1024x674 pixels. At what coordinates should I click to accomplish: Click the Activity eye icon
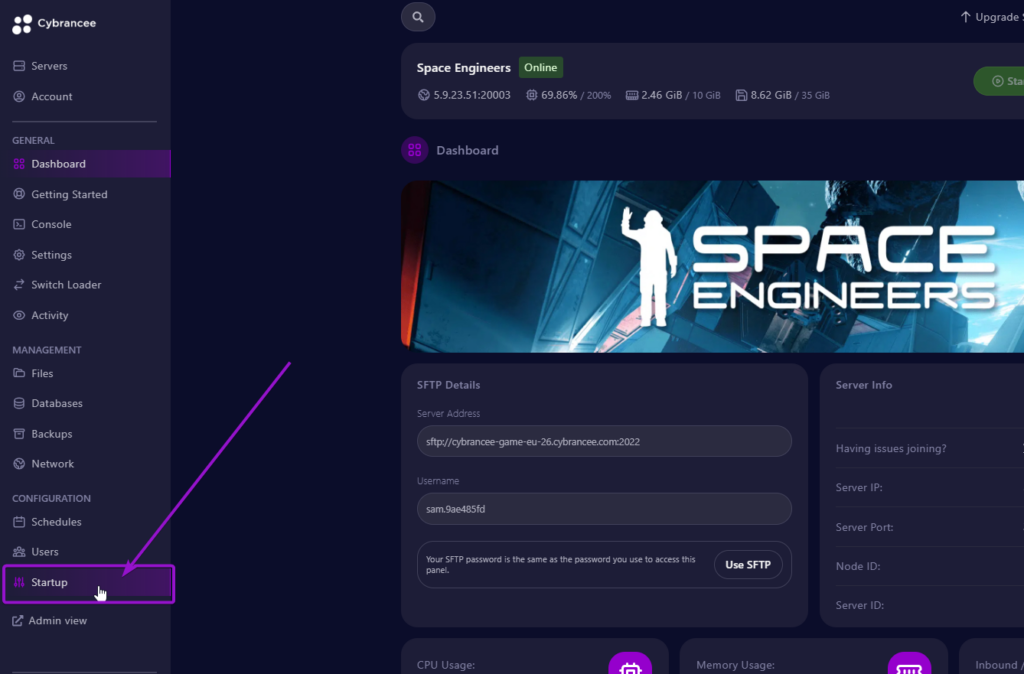pyautogui.click(x=19, y=315)
